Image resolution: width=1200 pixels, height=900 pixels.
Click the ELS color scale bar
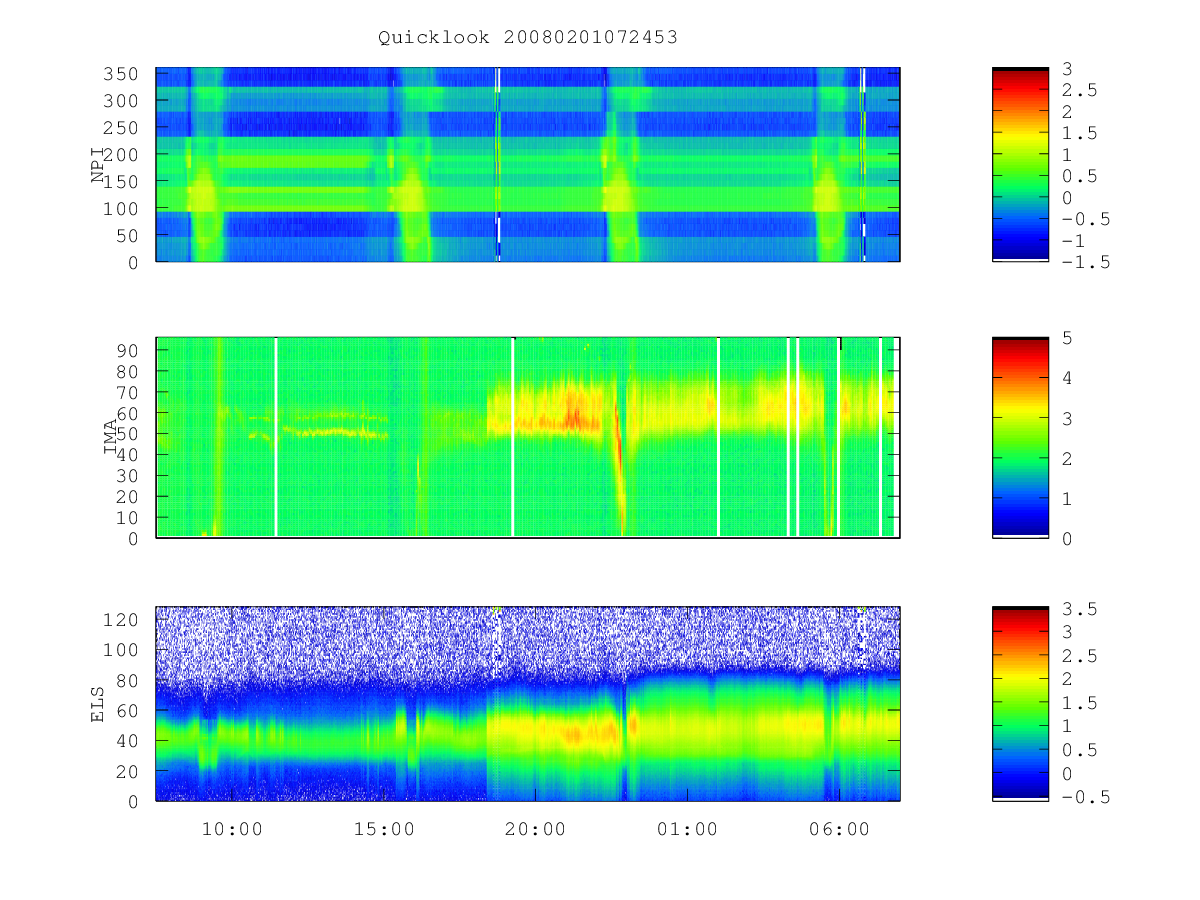[1020, 704]
